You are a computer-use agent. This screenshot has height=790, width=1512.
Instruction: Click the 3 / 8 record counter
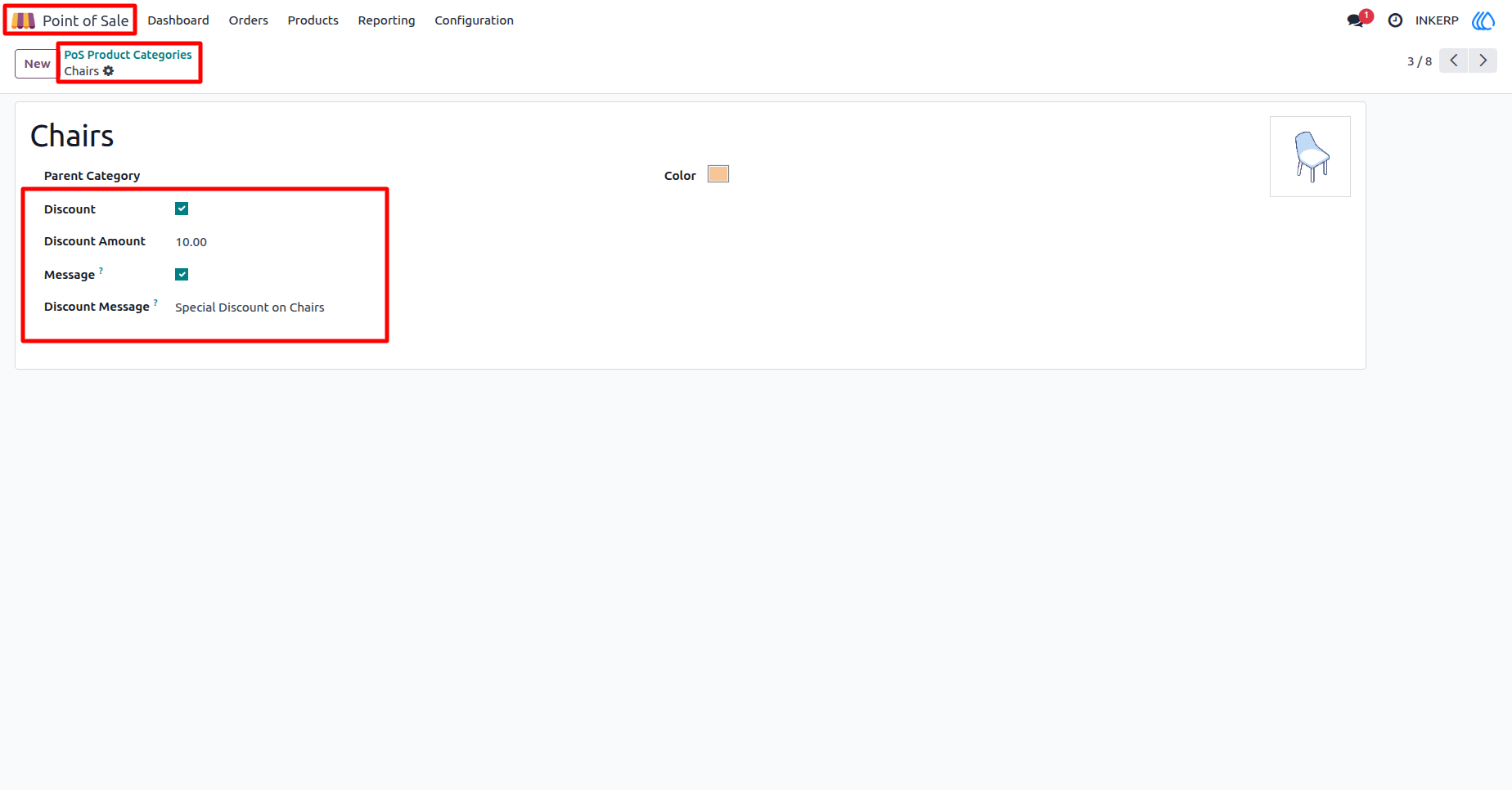tap(1420, 61)
